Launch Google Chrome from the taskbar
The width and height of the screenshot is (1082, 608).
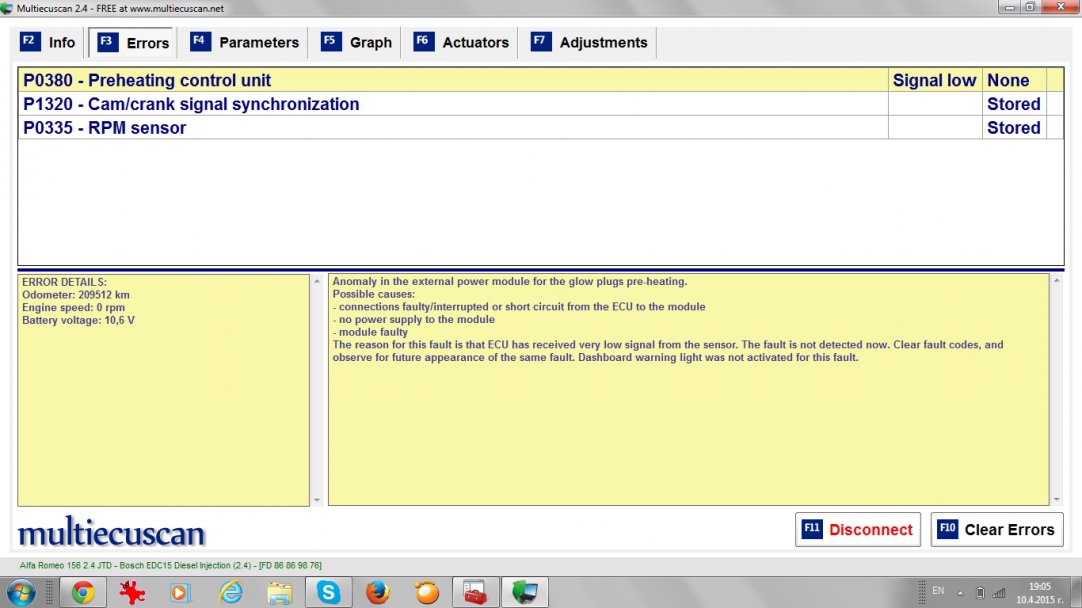pos(82,593)
